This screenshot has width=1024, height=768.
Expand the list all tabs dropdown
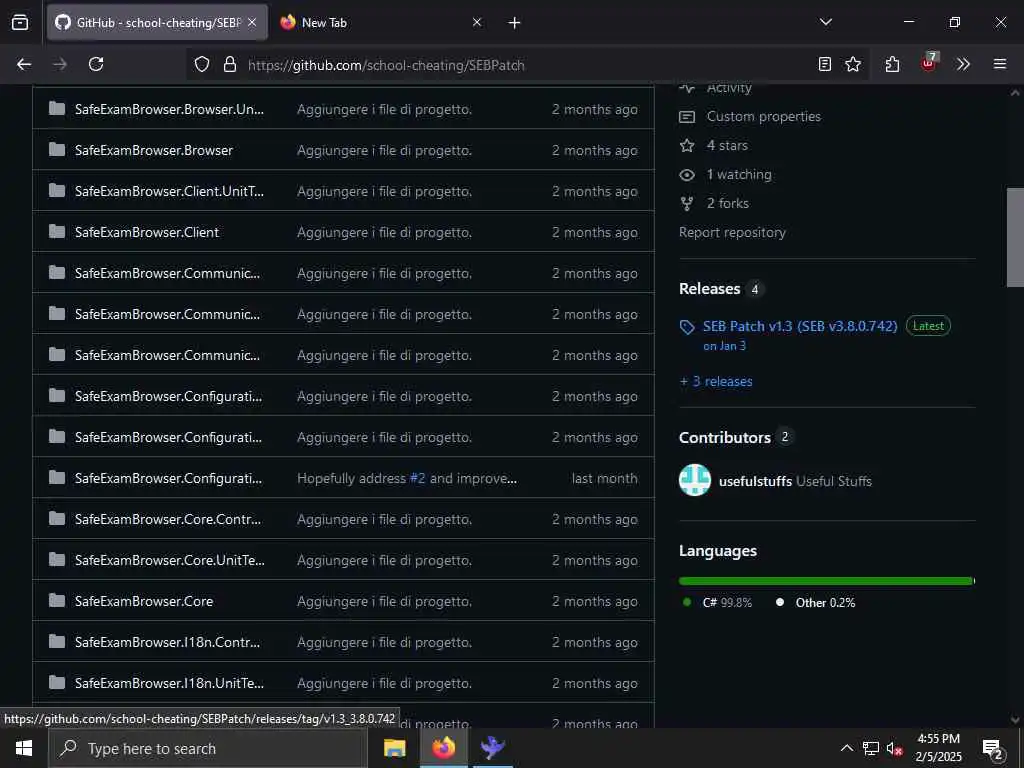tap(825, 23)
